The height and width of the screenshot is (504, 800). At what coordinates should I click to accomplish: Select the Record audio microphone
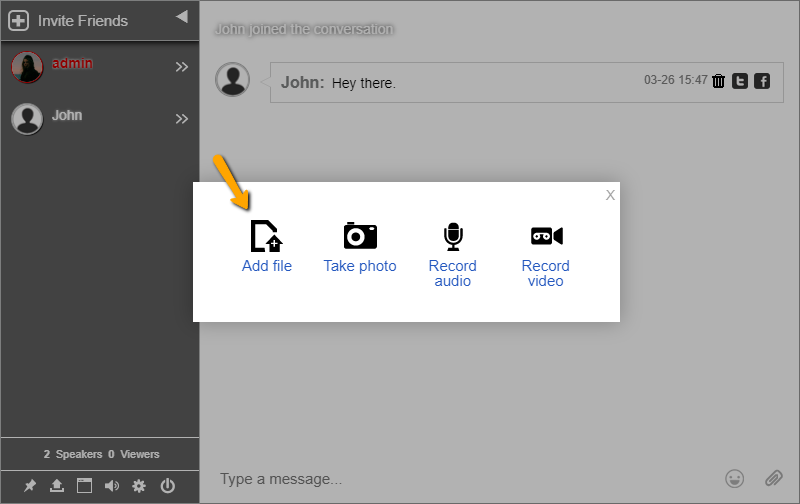tap(453, 237)
